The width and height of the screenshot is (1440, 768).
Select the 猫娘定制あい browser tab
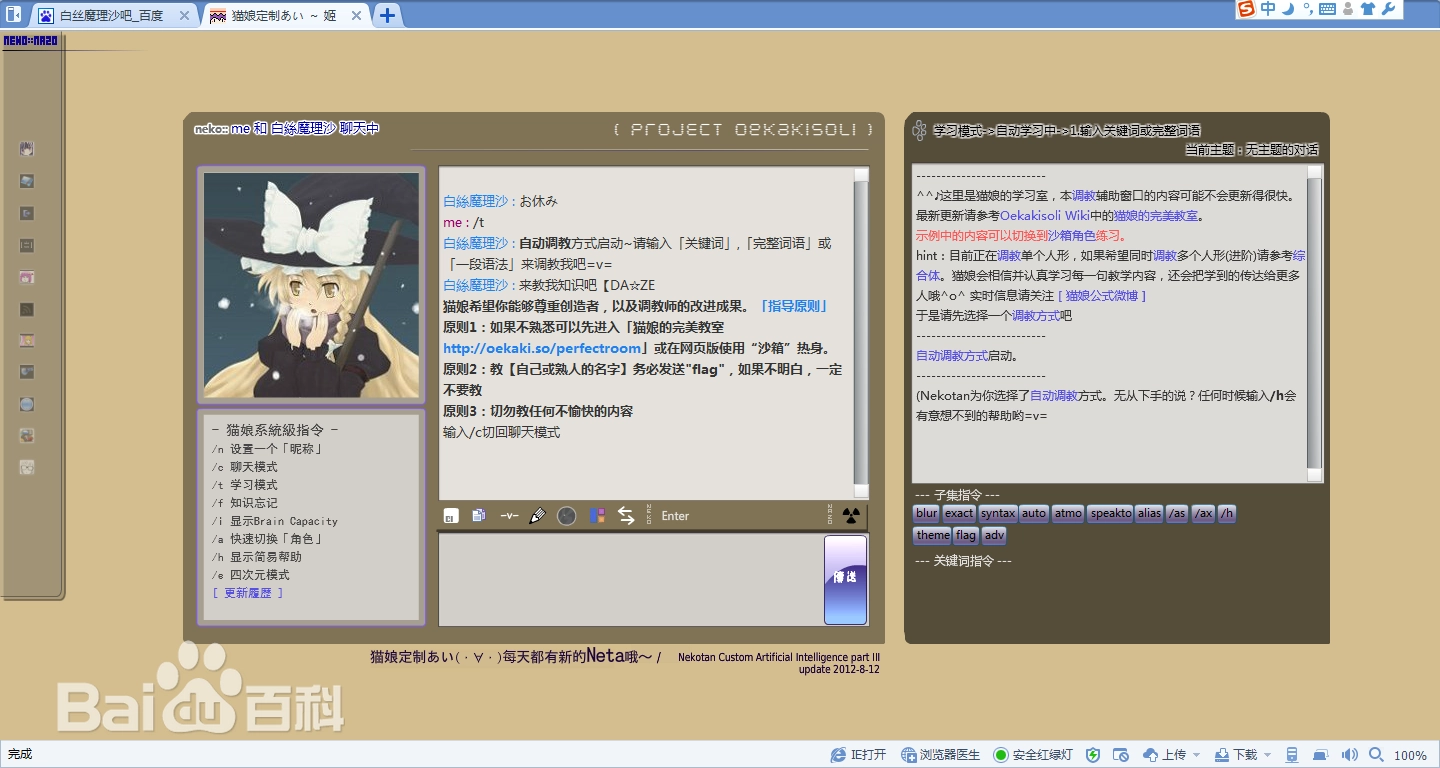(x=285, y=15)
